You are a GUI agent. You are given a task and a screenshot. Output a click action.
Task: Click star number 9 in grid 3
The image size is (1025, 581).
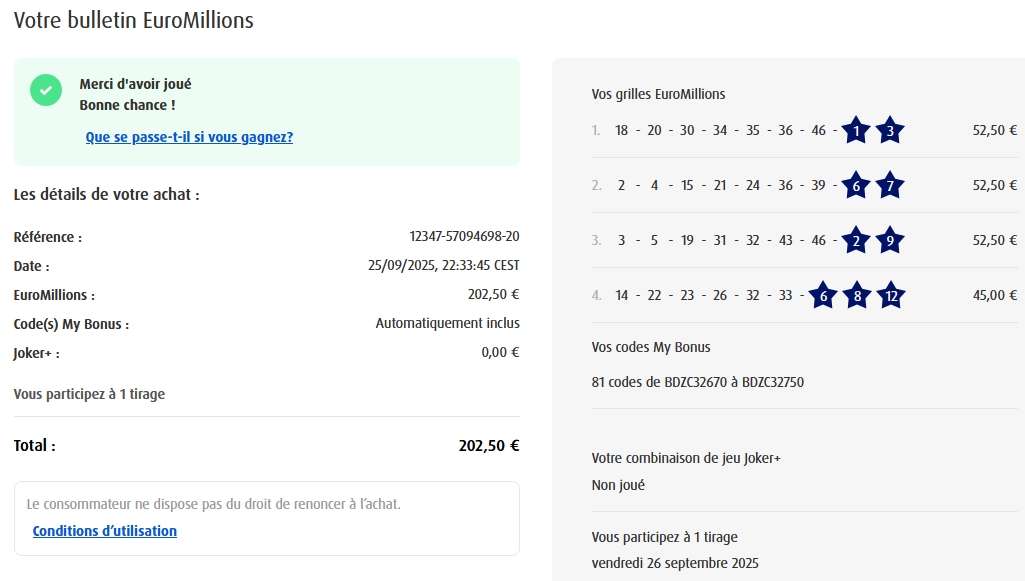pos(890,240)
